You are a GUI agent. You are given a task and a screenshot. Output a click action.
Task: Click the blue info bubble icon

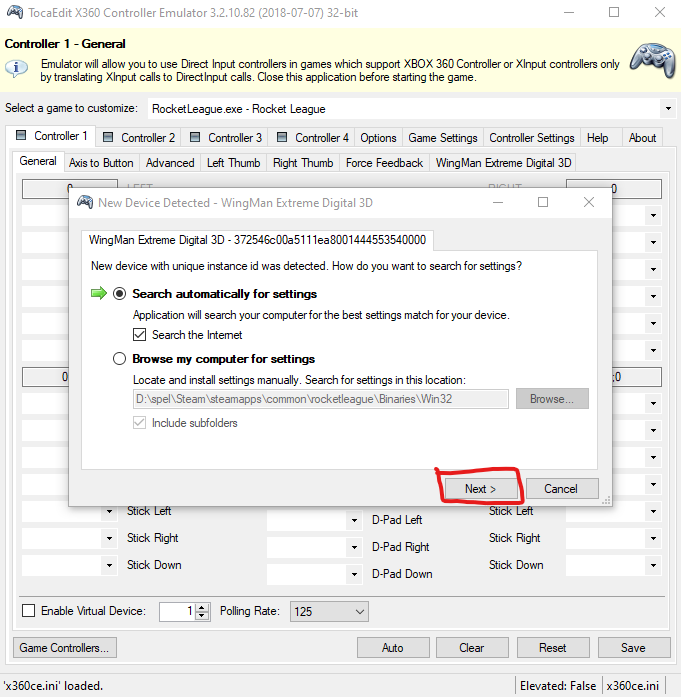click(x=16, y=68)
